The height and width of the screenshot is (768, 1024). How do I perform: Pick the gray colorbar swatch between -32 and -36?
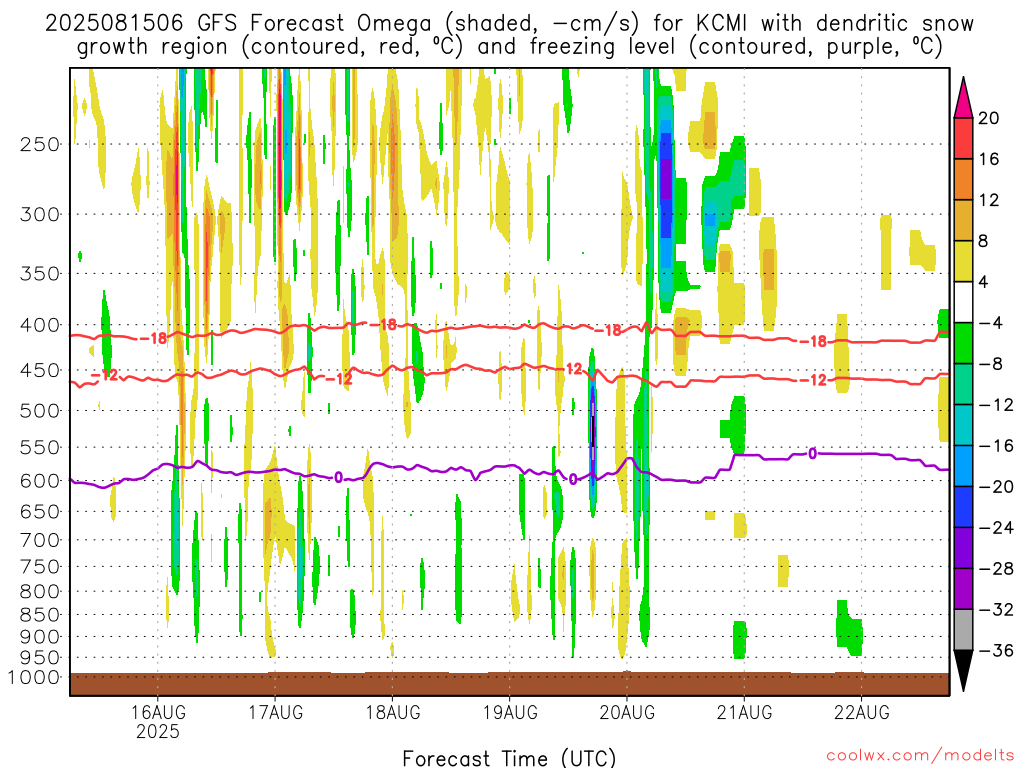point(963,630)
